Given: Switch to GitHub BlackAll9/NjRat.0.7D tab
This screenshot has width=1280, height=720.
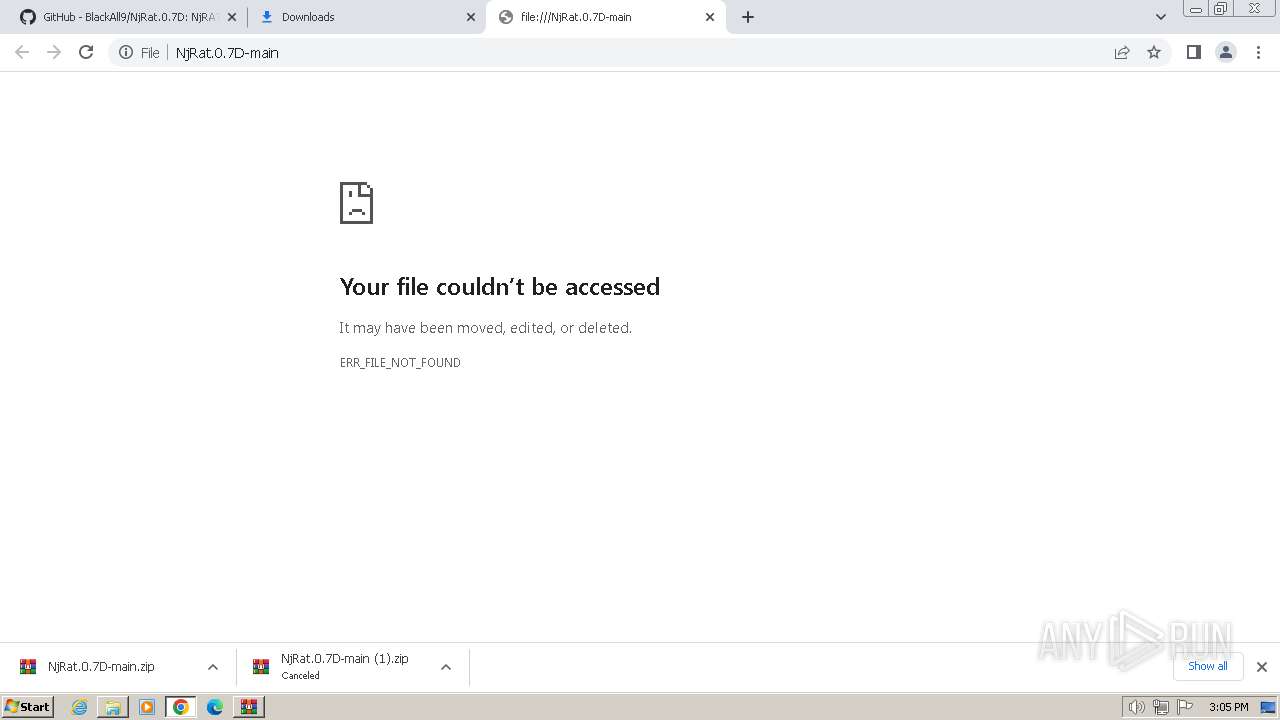Looking at the screenshot, I should point(129,17).
